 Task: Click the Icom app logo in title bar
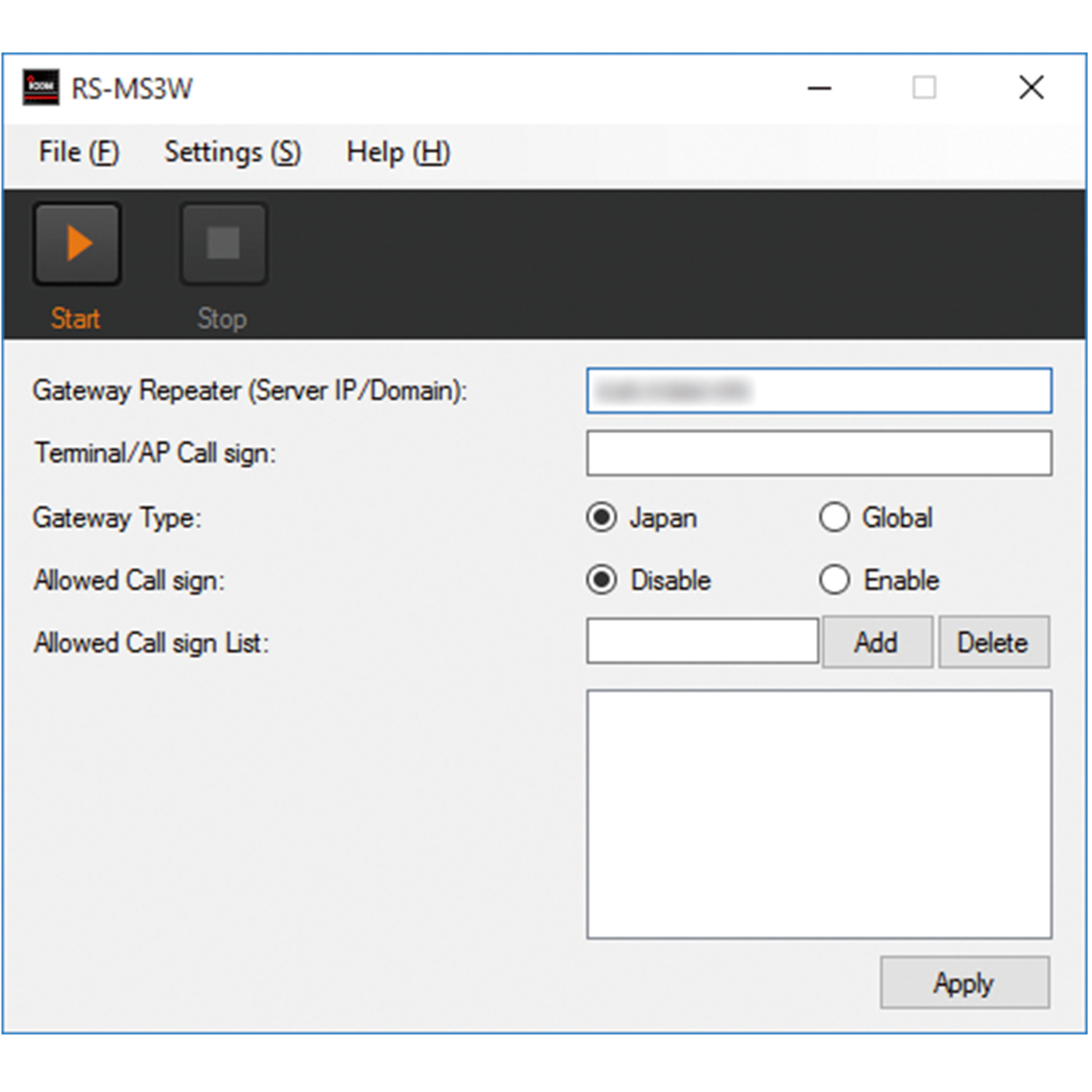(41, 87)
